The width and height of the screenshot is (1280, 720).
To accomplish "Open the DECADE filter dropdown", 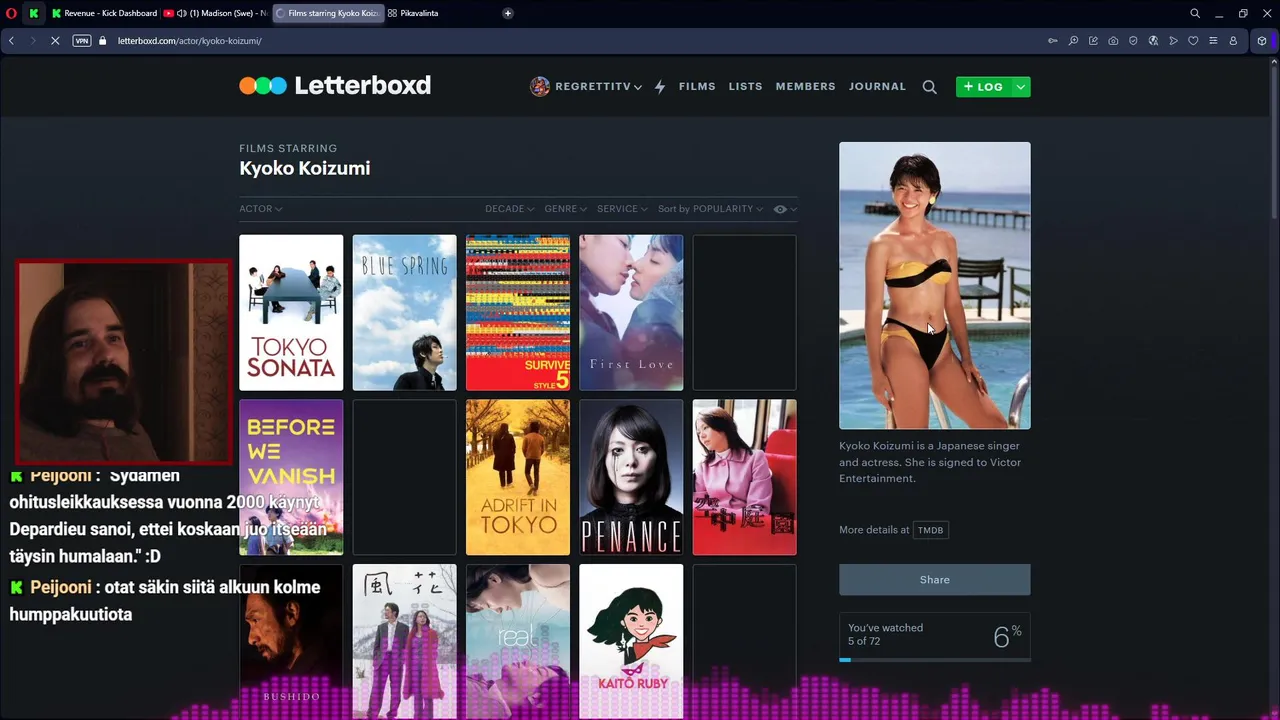I will (509, 209).
